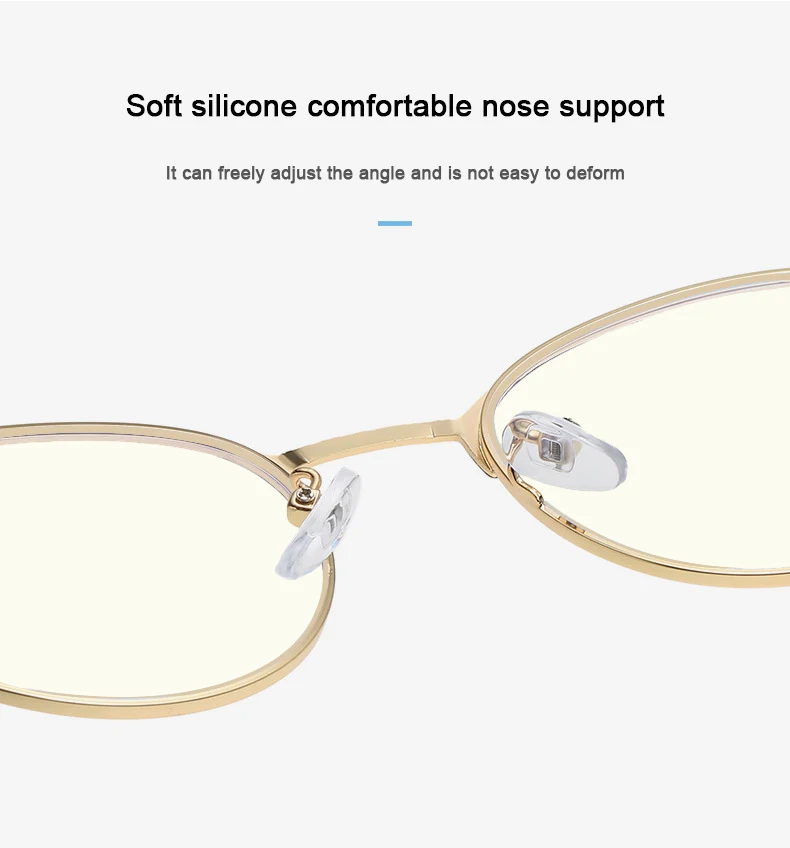The width and height of the screenshot is (790, 848).
Task: Click the word 'support' in the headline
Action: 612,108
